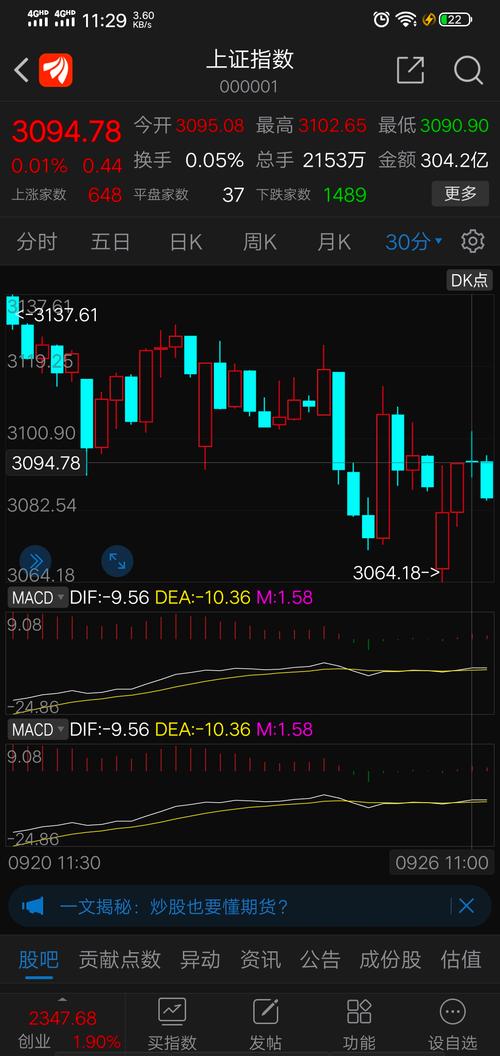Open the first MACD indicator dropdown
Screen dimensions: 500x1056
(38, 597)
